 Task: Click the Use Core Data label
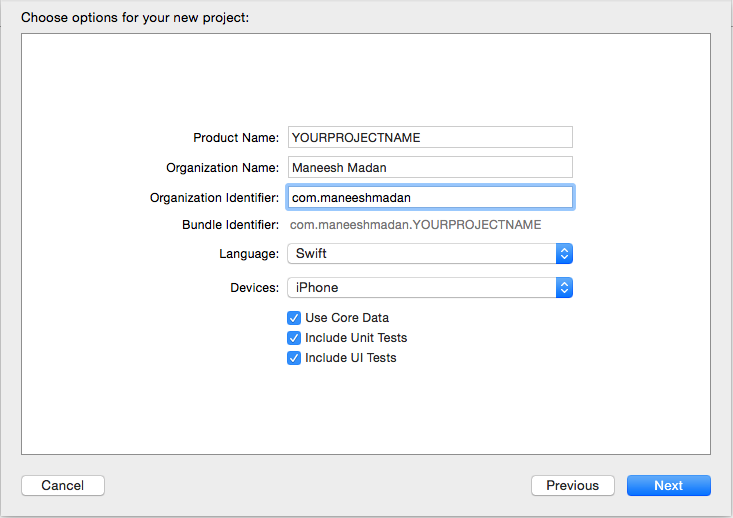coord(347,318)
